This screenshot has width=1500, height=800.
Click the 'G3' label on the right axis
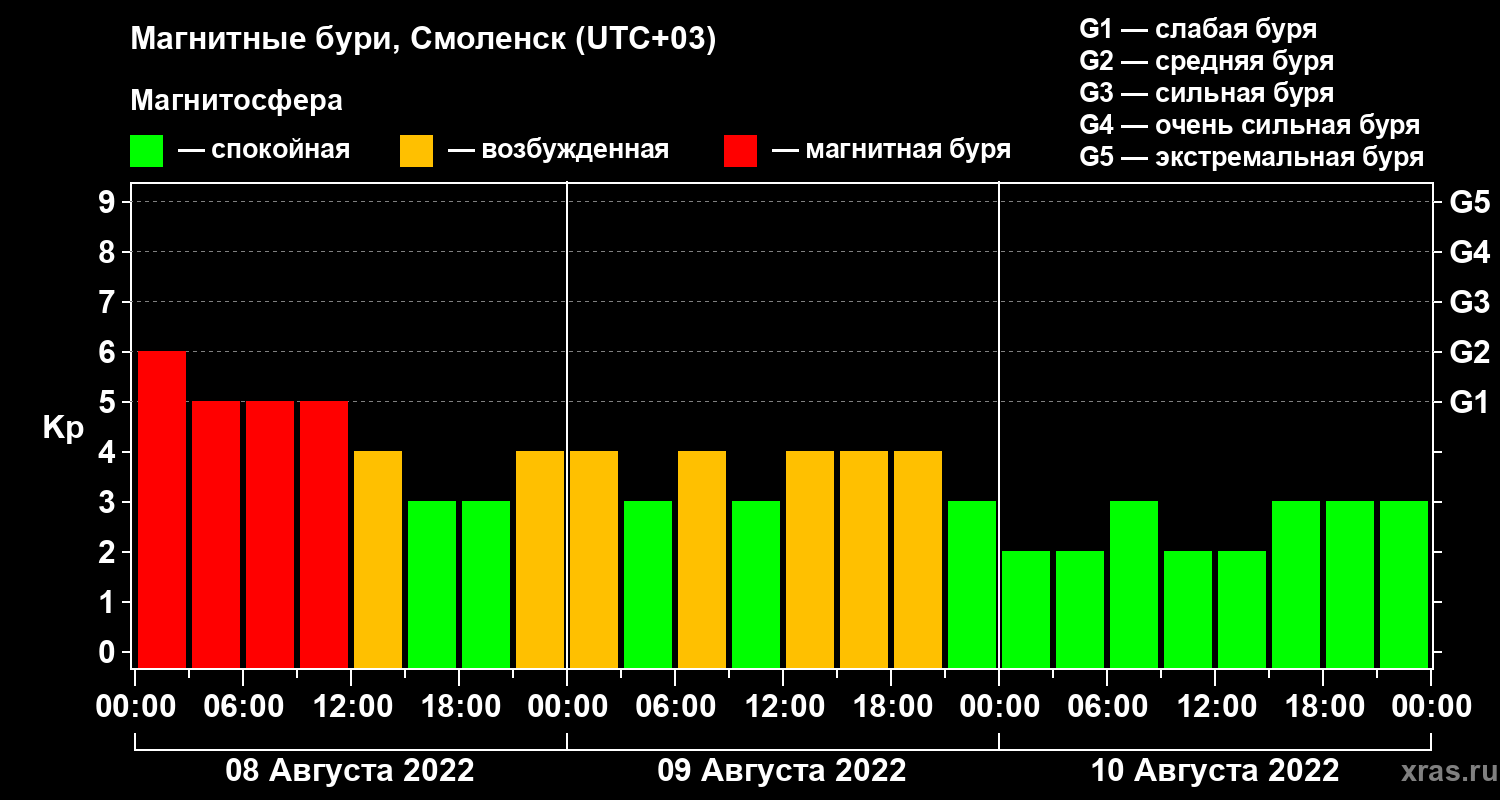[1470, 303]
